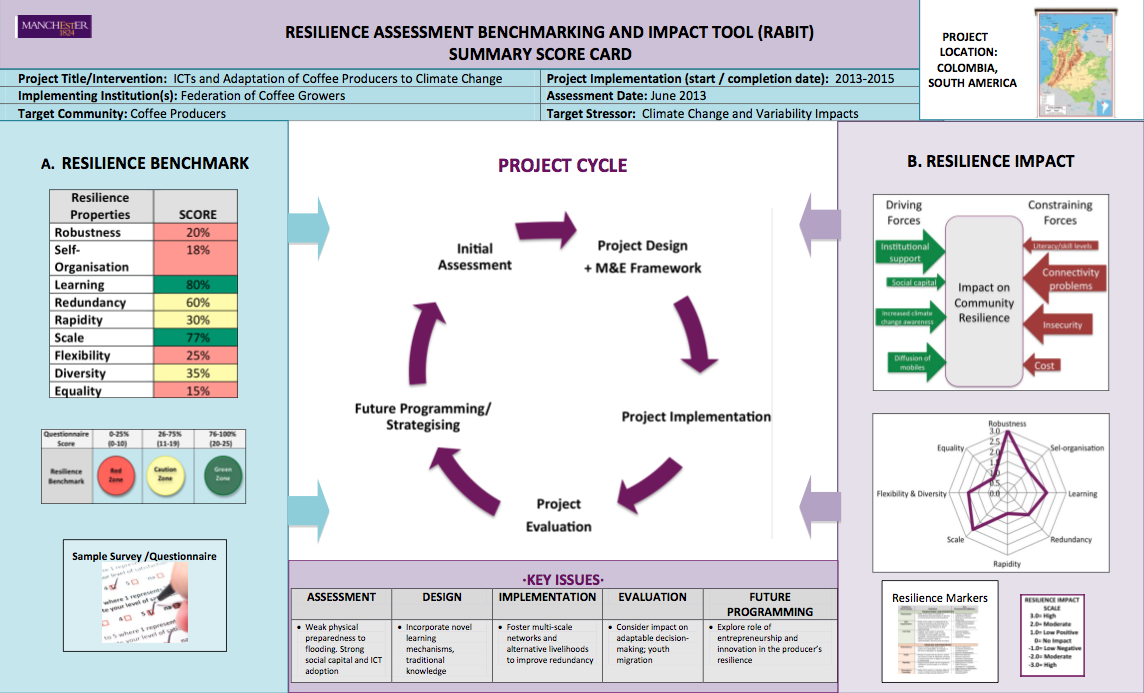1144x693 pixels.
Task: Click the DESIGN column header in Key Issues
Action: 442,597
